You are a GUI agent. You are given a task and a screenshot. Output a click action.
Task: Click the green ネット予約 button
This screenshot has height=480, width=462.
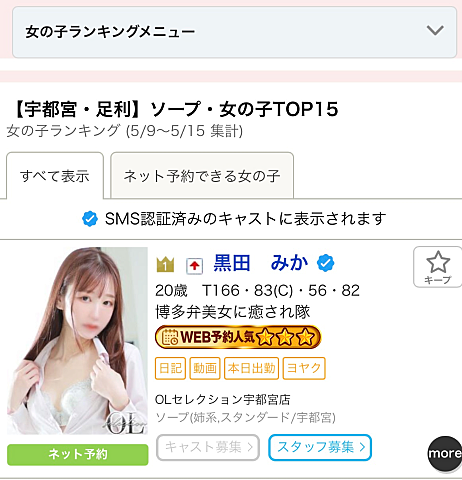[78, 454]
